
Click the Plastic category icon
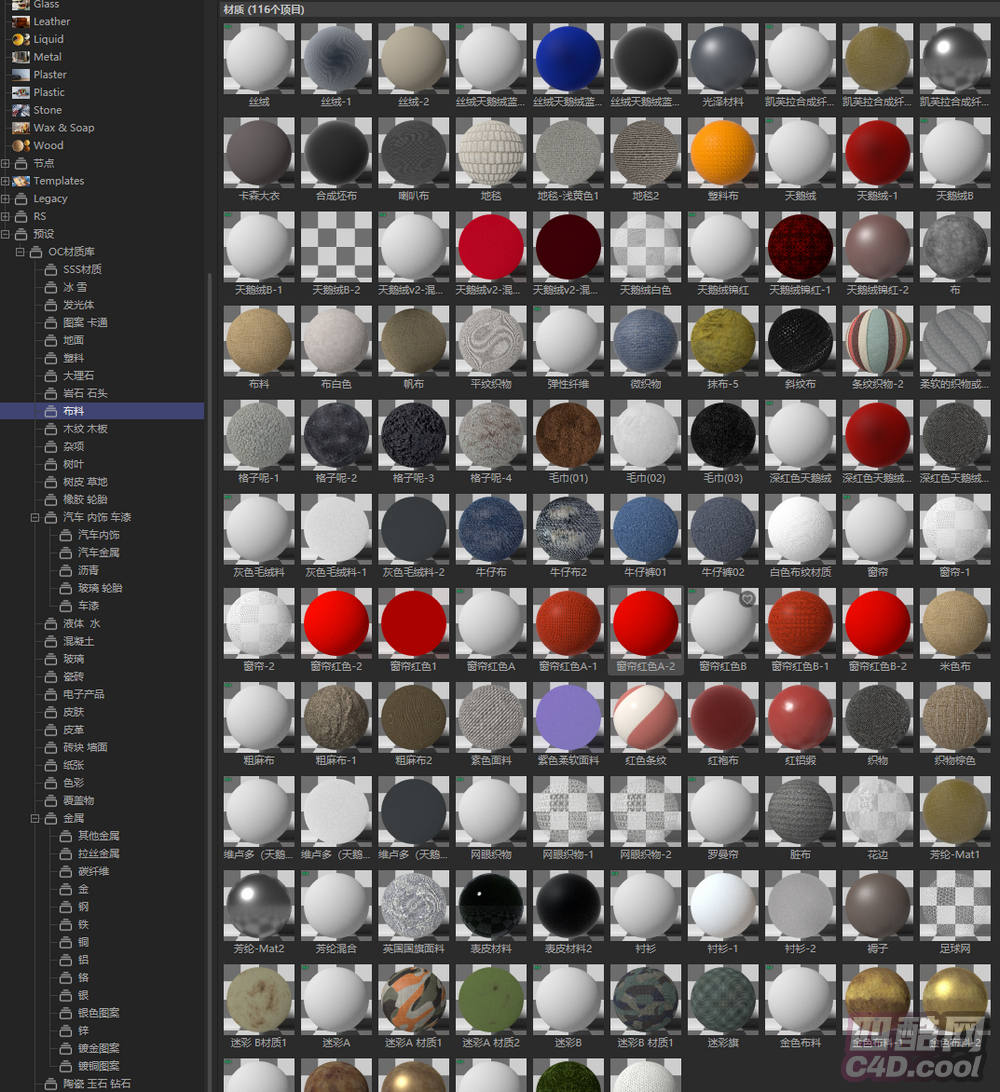(21, 92)
